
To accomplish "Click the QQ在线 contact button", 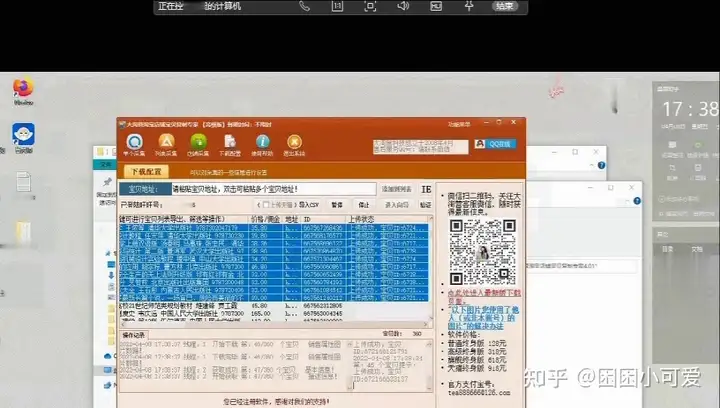I will [x=495, y=144].
